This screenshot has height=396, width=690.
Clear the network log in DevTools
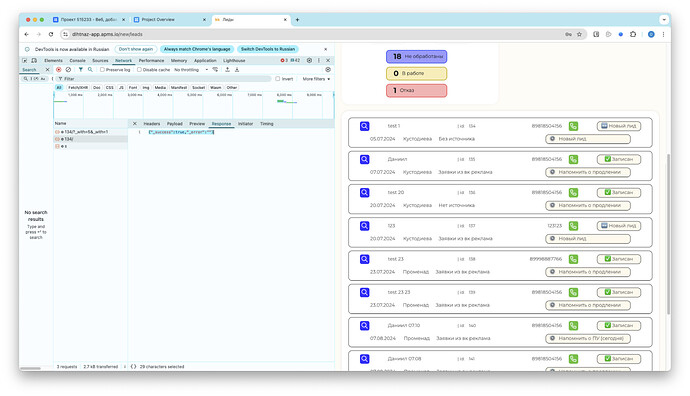[68, 70]
